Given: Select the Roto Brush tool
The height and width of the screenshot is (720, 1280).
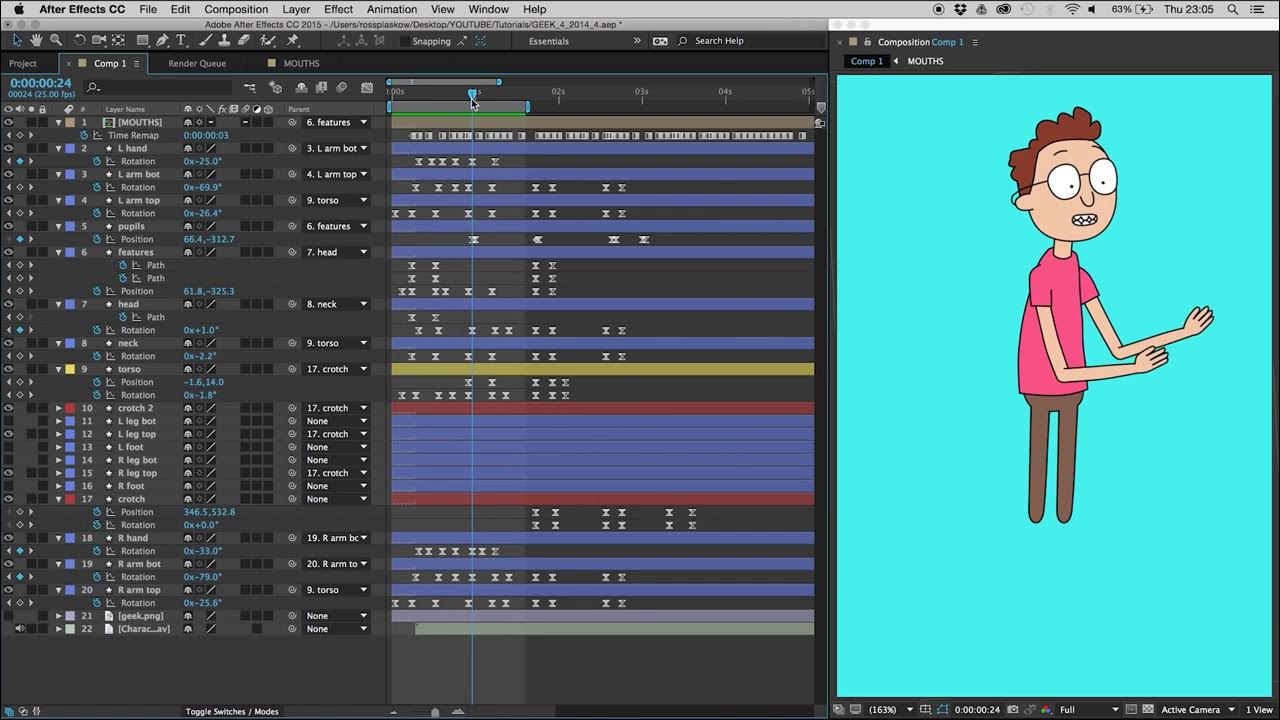Looking at the screenshot, I should click(267, 41).
